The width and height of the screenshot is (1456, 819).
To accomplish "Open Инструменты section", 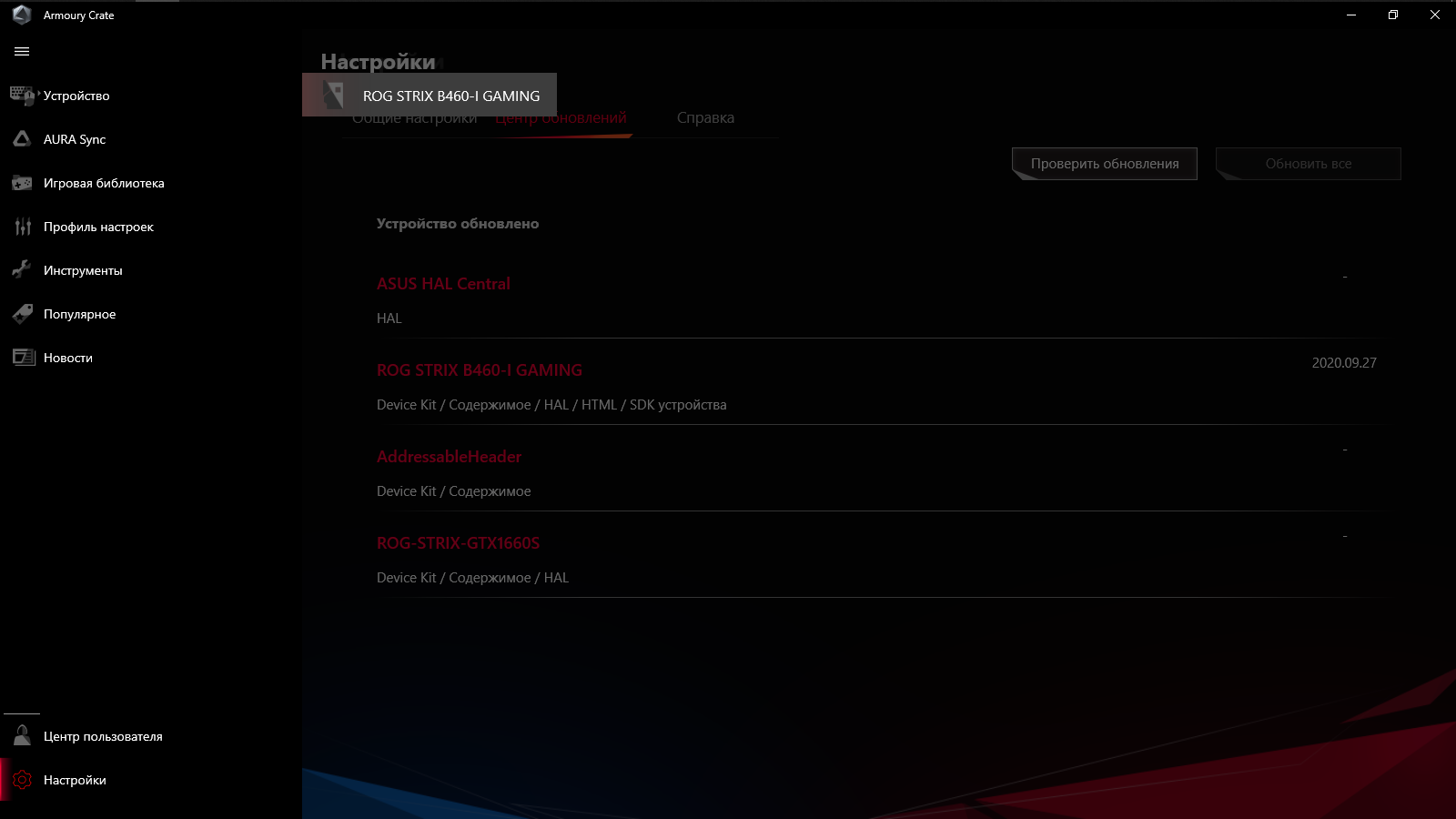I will pyautogui.click(x=83, y=270).
